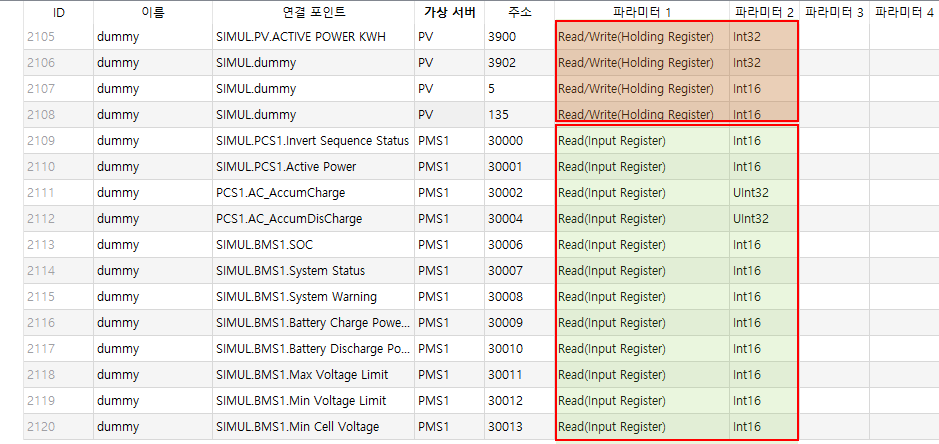This screenshot has height=444, width=939.
Task: Click the 주소 column header
Action: [519, 12]
